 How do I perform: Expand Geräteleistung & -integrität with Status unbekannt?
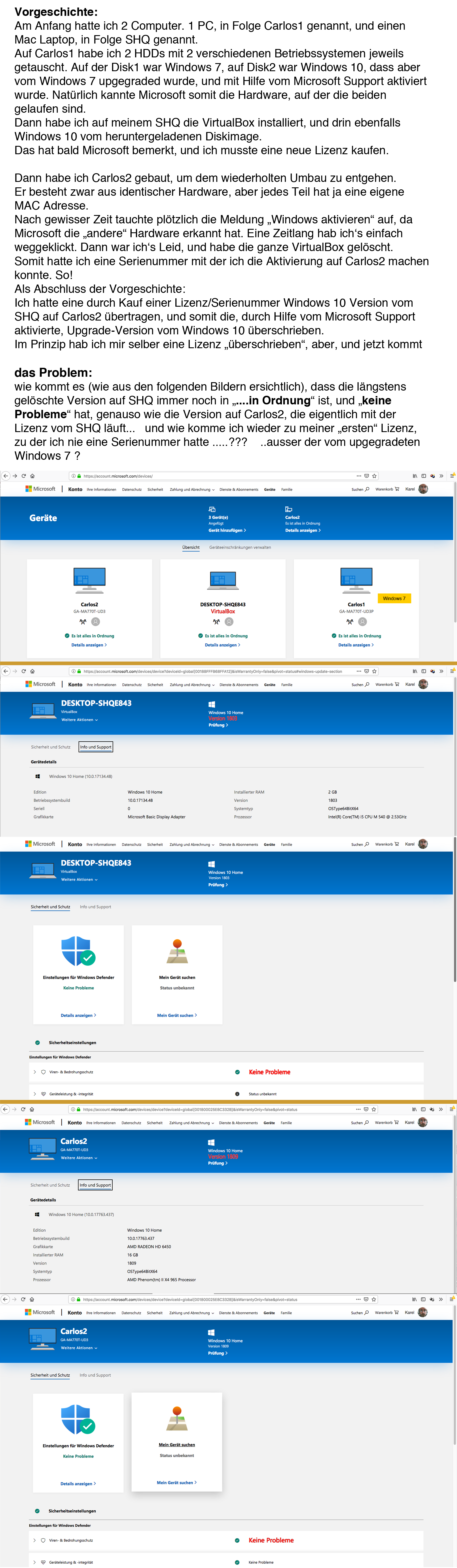[x=35, y=1094]
